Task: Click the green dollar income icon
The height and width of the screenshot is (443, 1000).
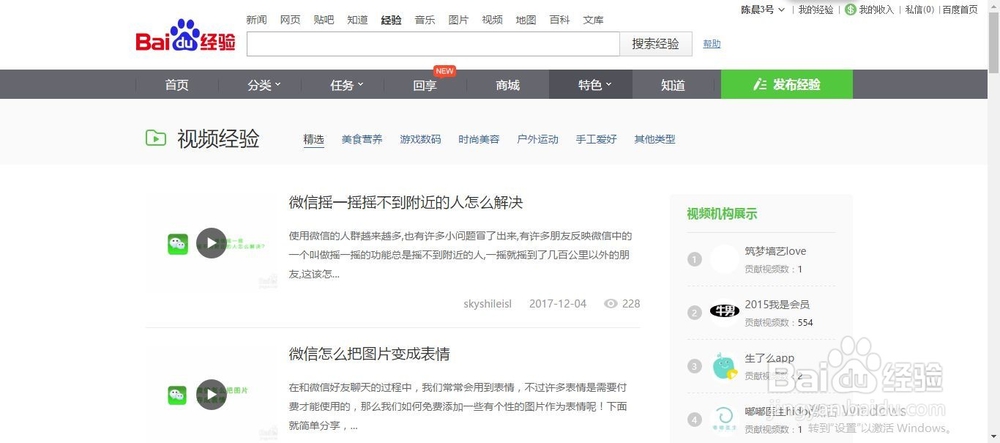Action: (850, 10)
